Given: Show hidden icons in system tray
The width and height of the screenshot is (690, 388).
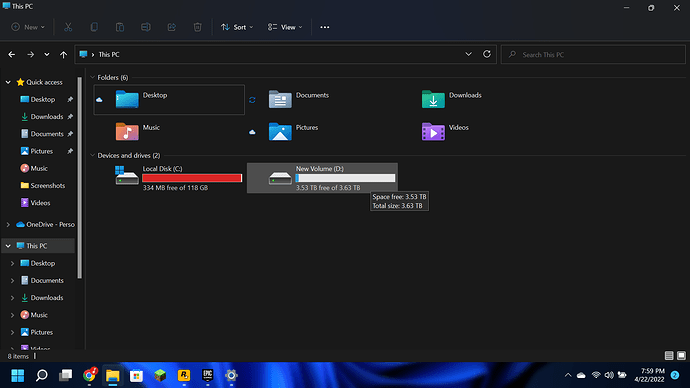Looking at the screenshot, I should tap(568, 375).
